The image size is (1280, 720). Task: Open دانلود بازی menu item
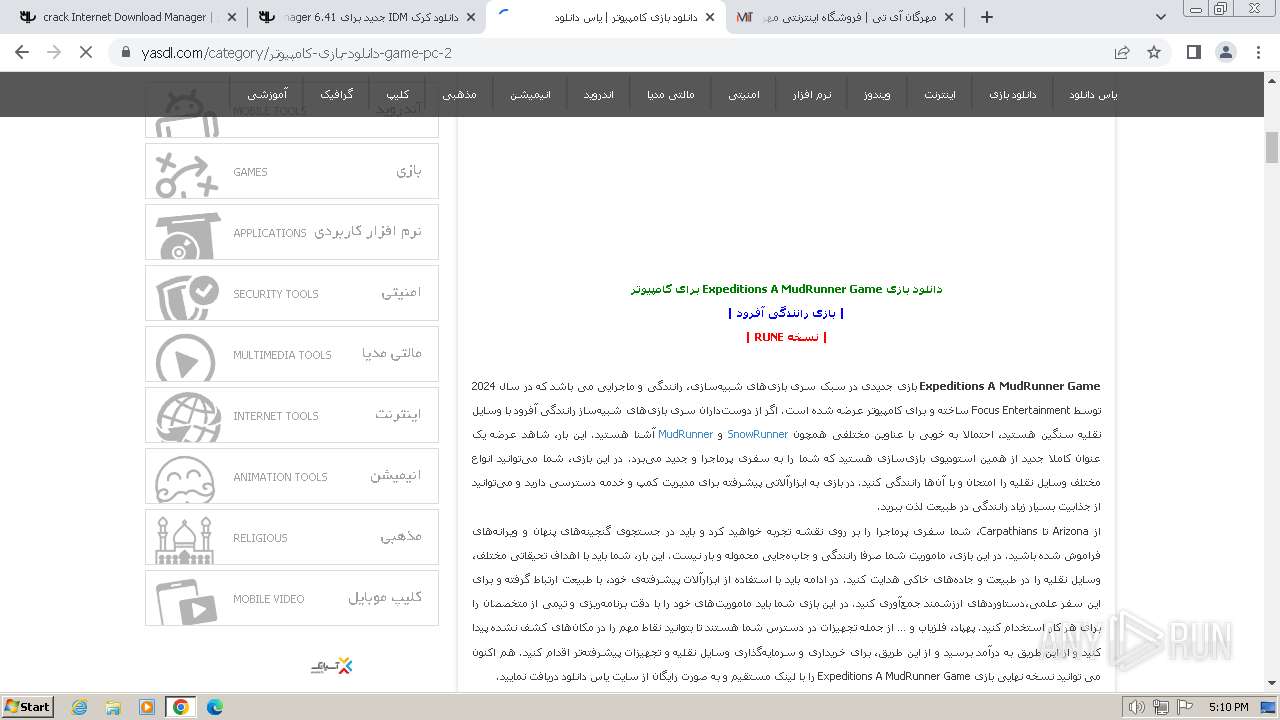(1013, 95)
